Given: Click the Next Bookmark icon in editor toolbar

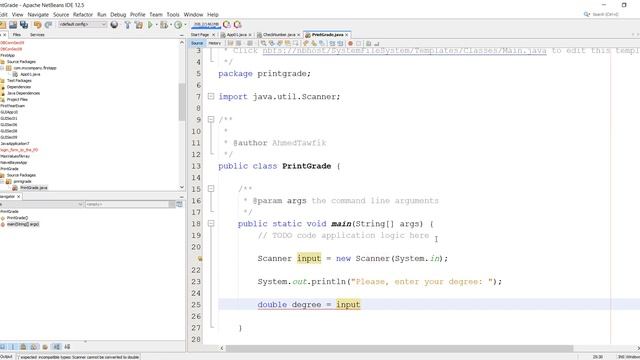Looking at the screenshot, I should tap(314, 43).
